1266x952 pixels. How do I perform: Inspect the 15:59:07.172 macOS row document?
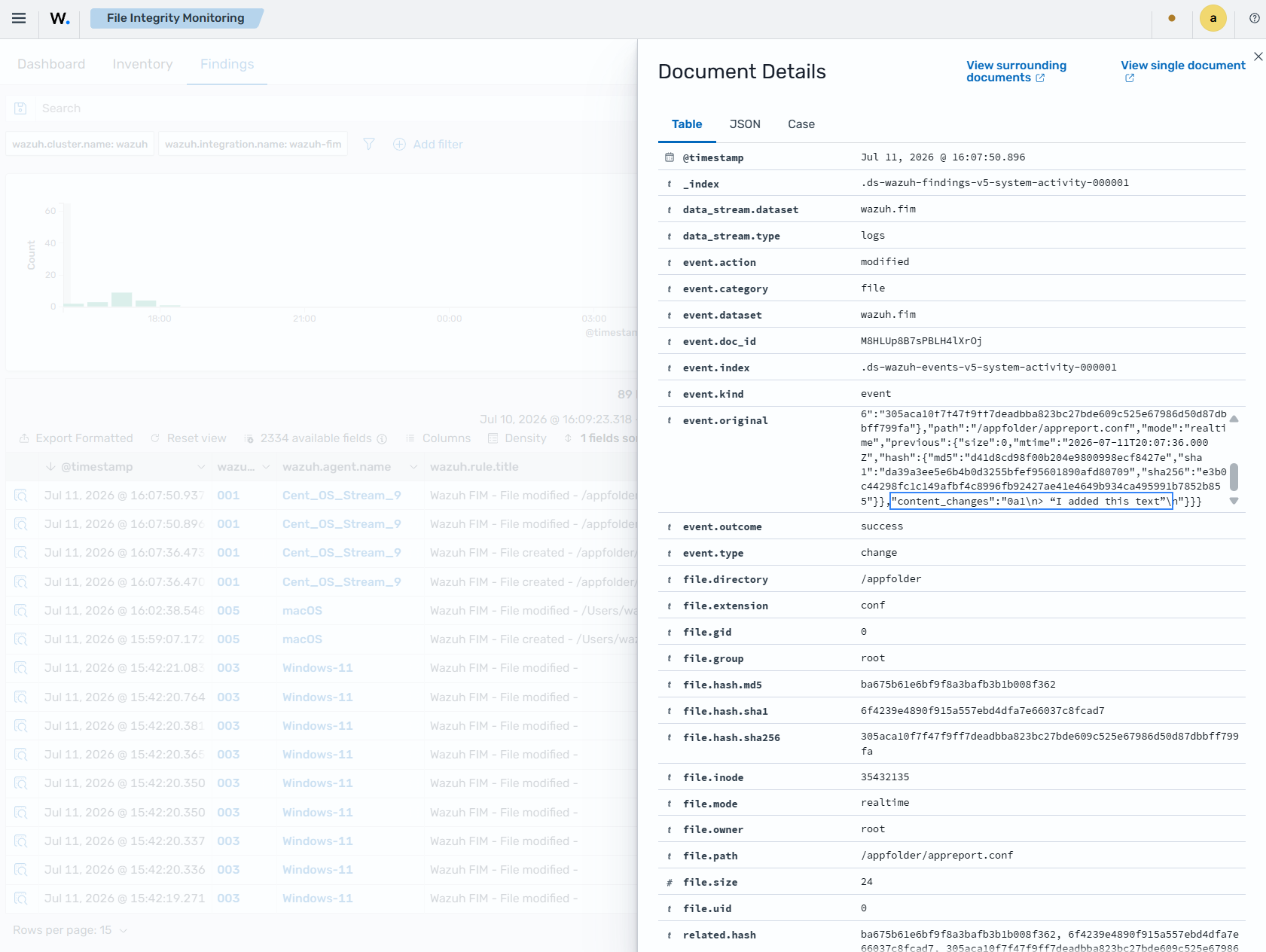click(21, 639)
